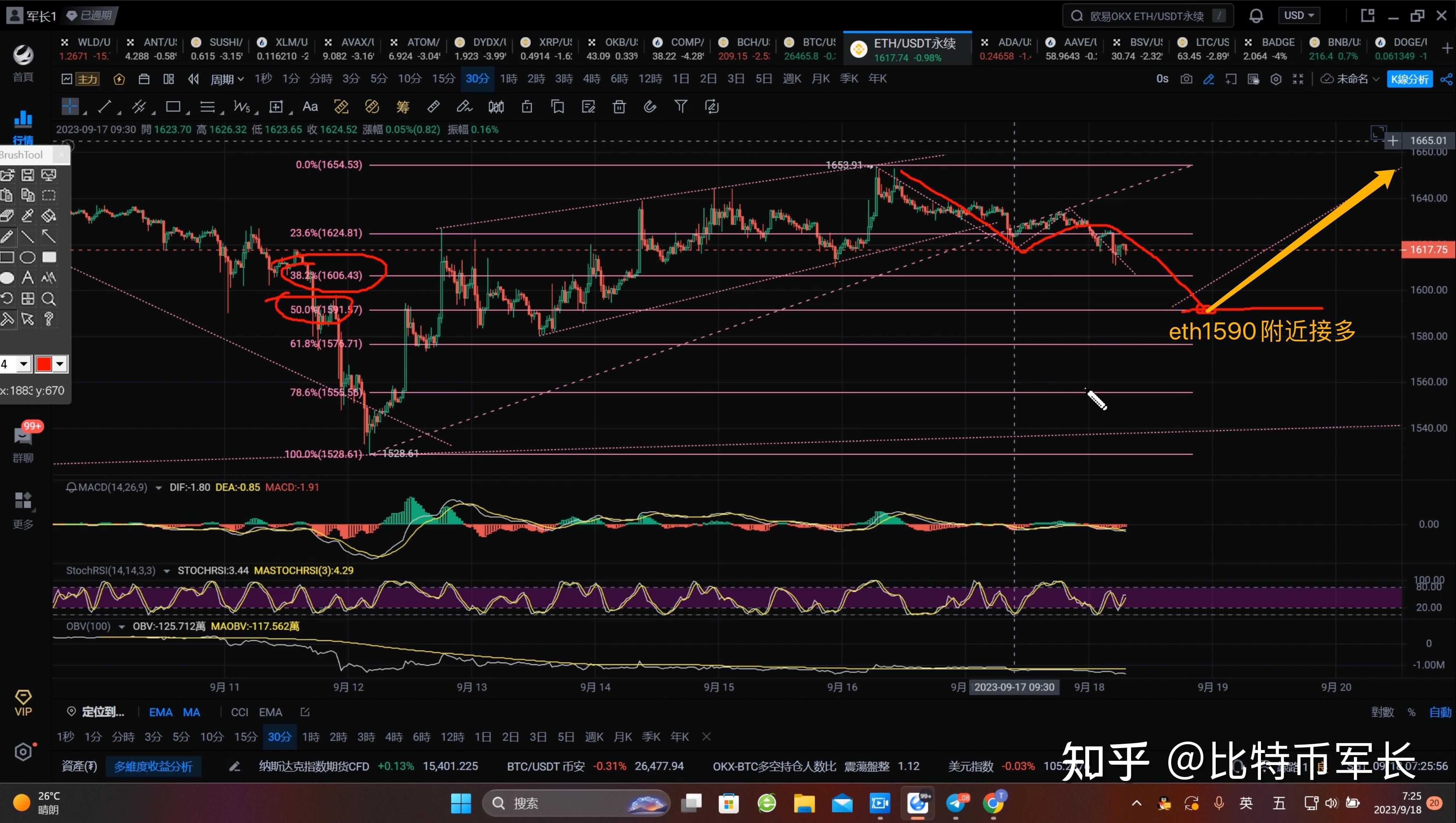Open the brush size 4 dropdown
Image resolution: width=1456 pixels, height=823 pixels.
click(x=24, y=364)
